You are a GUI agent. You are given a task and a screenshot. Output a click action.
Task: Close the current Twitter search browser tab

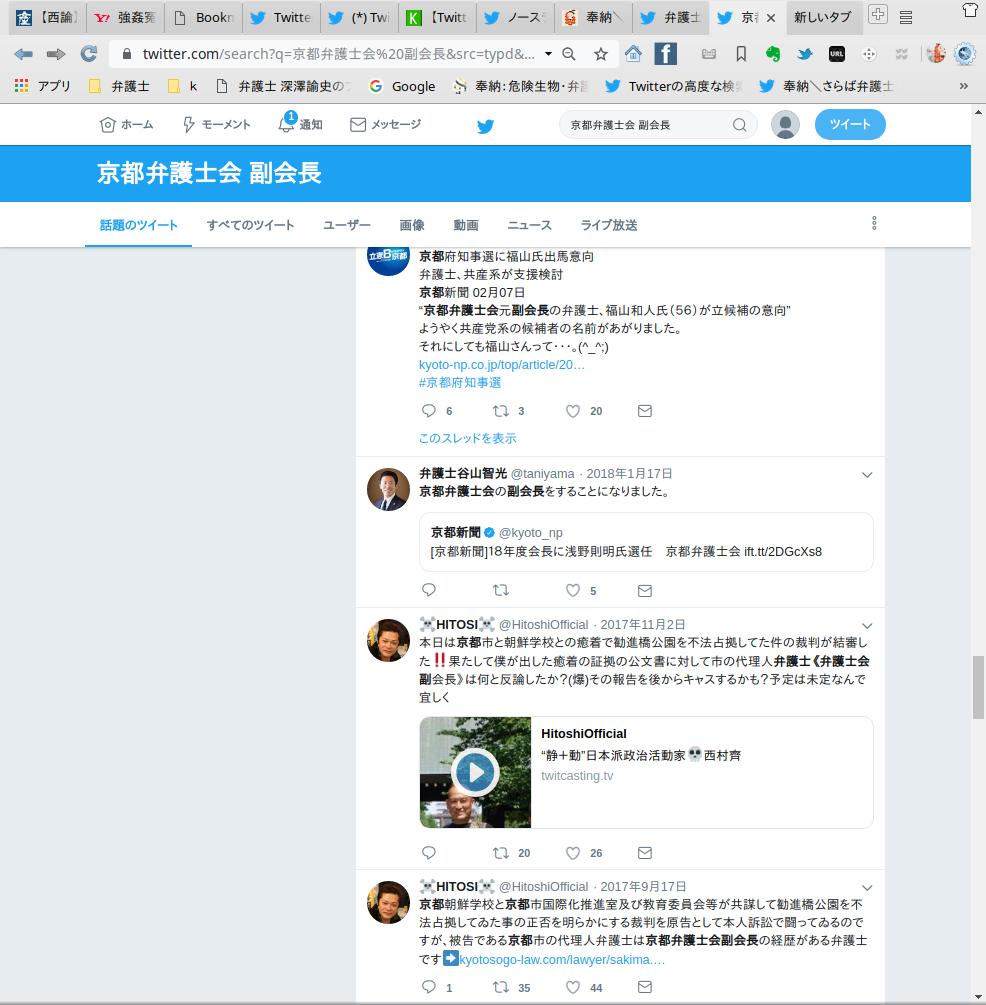(771, 18)
